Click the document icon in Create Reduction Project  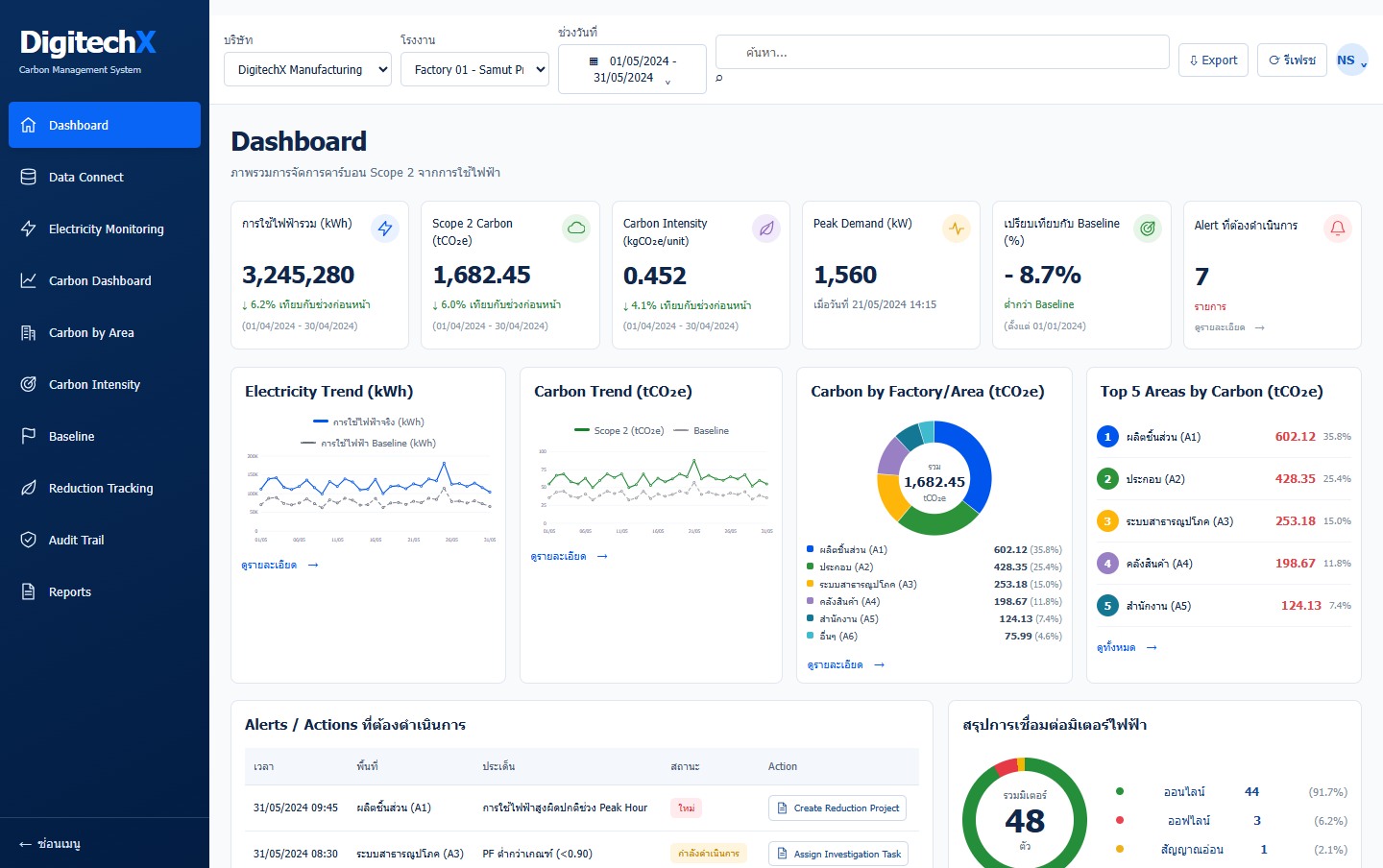point(782,808)
